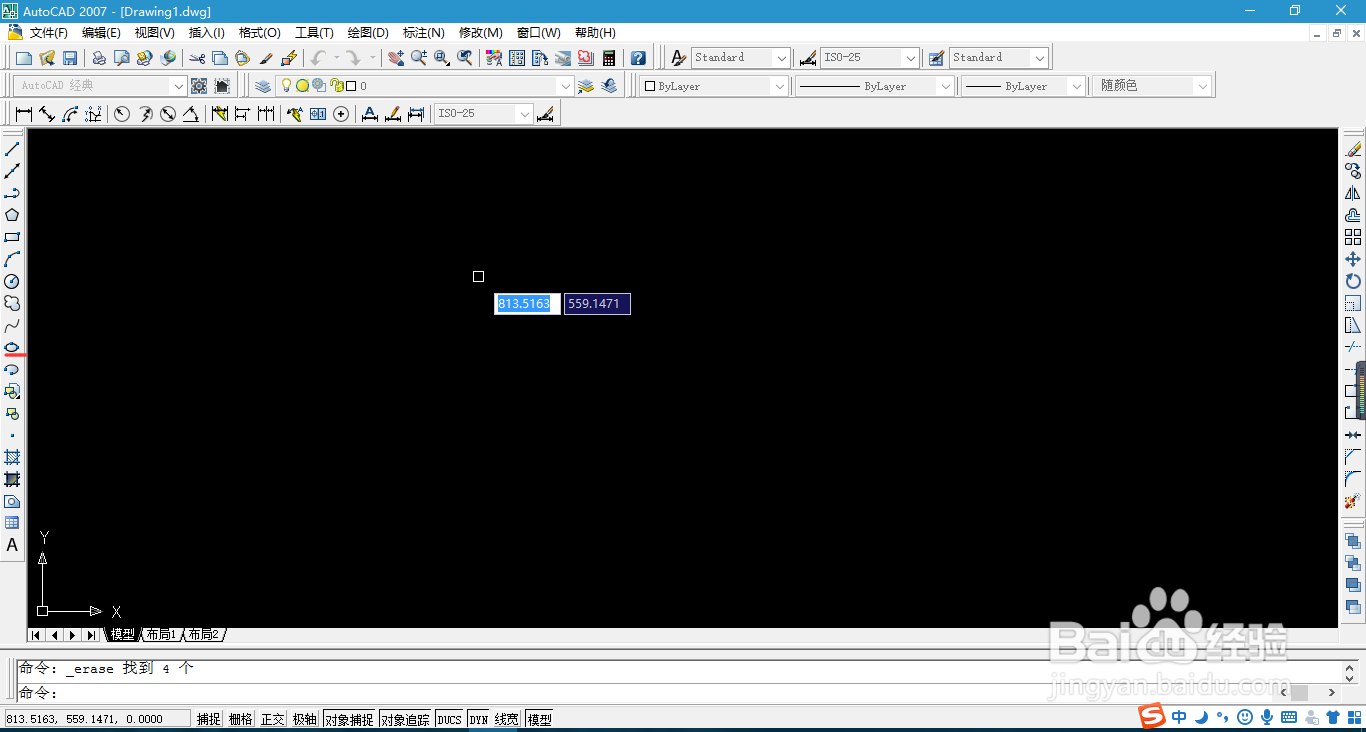Select the Rotate tool
Image resolution: width=1366 pixels, height=732 pixels.
tap(1353, 281)
